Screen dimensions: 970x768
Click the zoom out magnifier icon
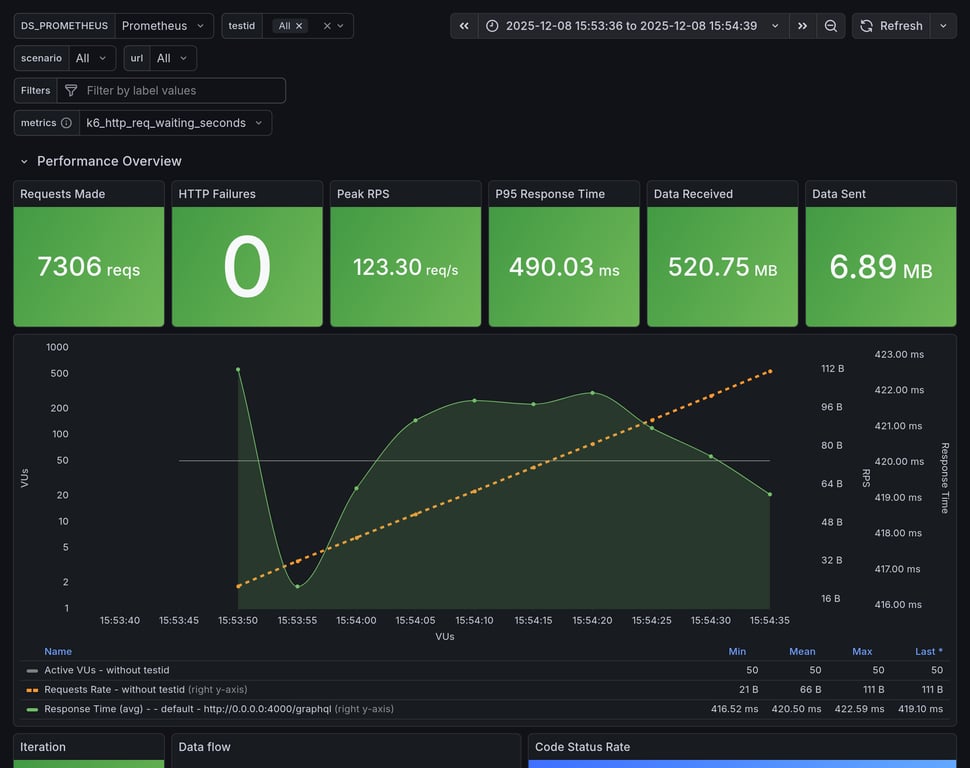click(x=830, y=25)
